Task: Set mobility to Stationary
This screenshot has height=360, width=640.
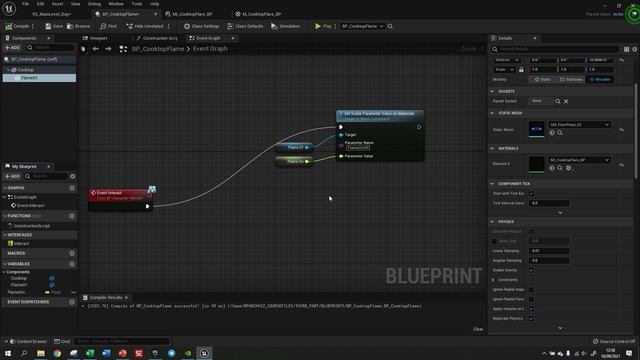Action: [x=571, y=80]
